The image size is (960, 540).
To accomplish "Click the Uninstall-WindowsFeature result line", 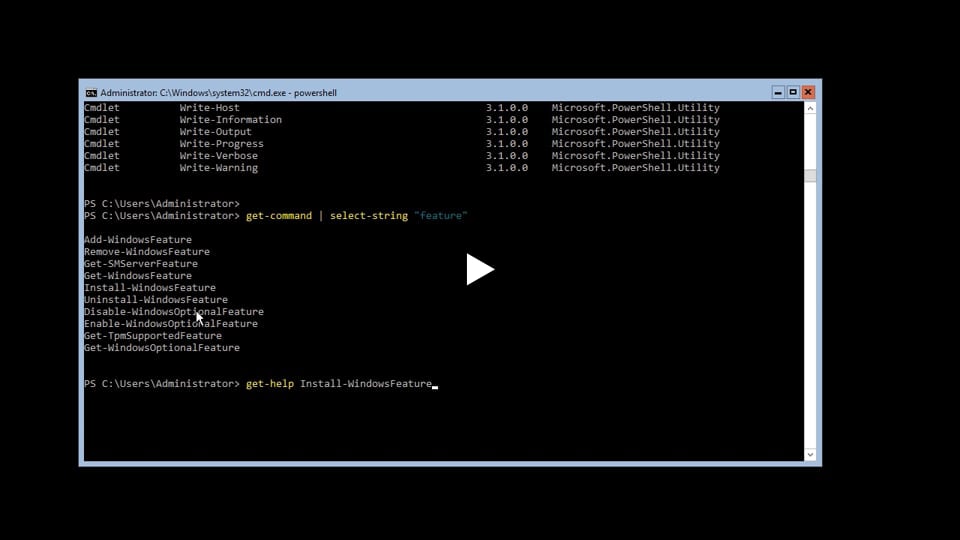I will click(156, 300).
